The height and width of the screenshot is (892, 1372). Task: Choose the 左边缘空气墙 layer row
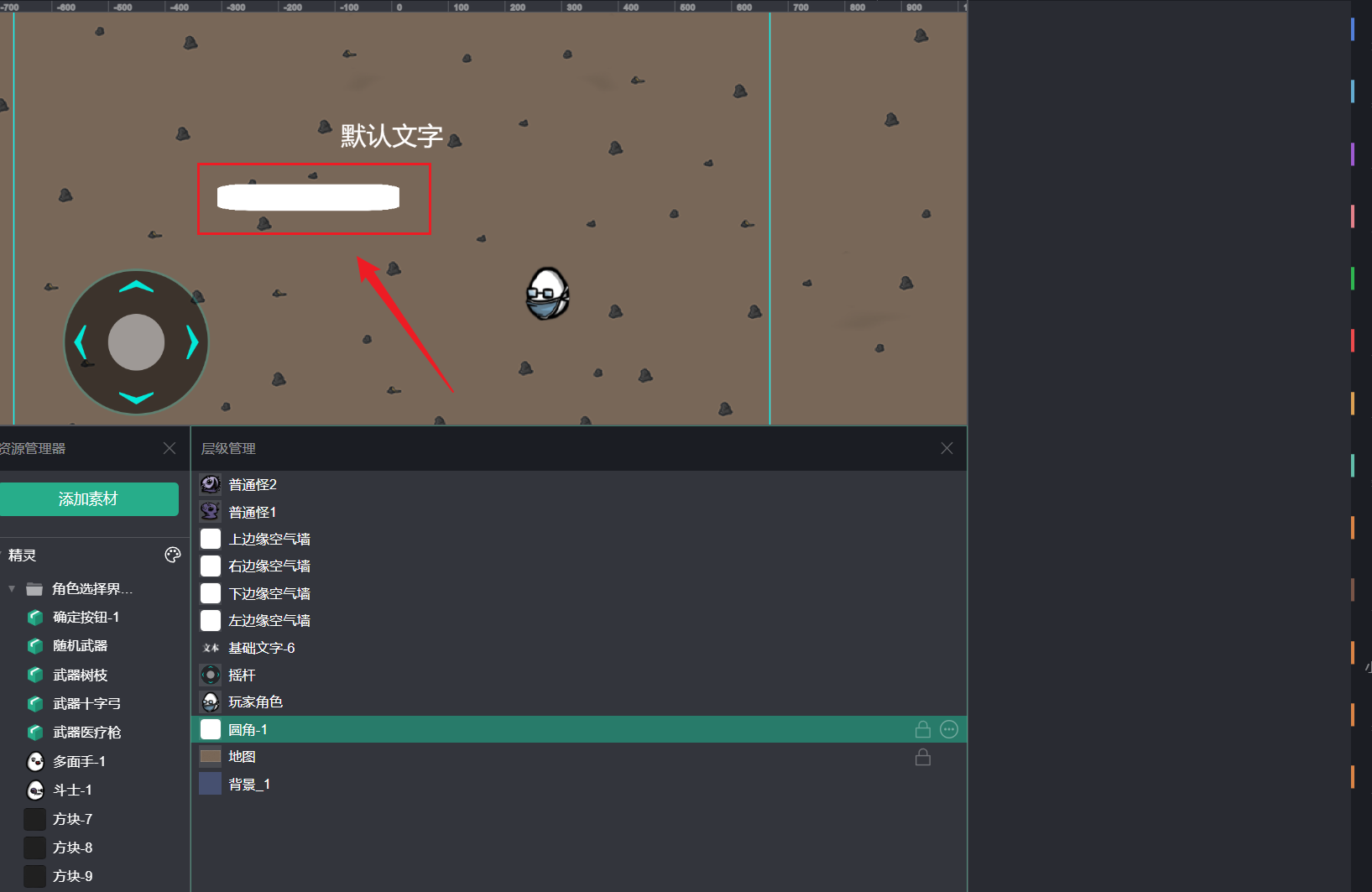point(579,620)
